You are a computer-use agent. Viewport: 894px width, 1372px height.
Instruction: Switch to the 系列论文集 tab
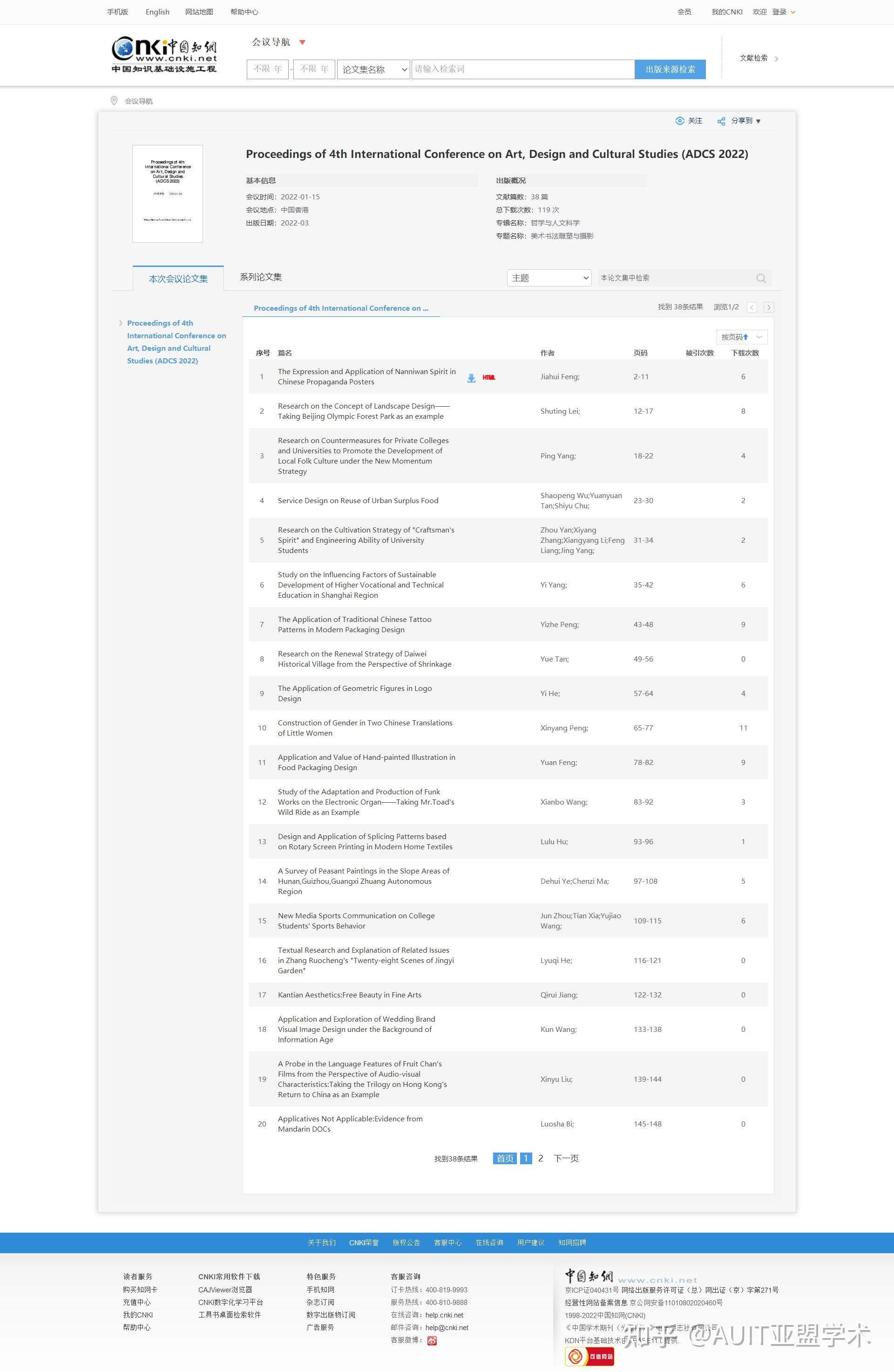pos(260,277)
